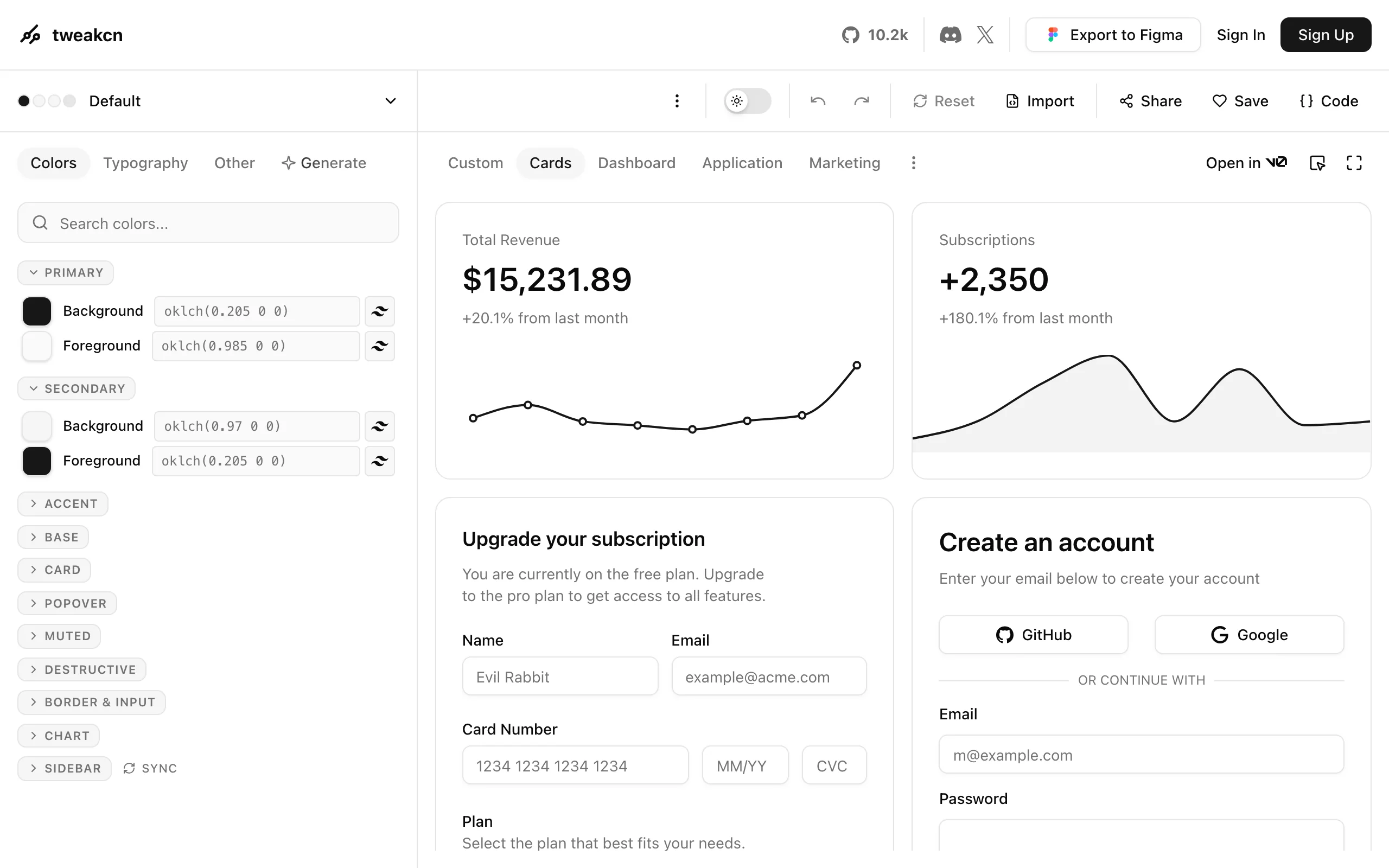The height and width of the screenshot is (868, 1389).
Task: Sign up with Google button
Action: coord(1249,634)
